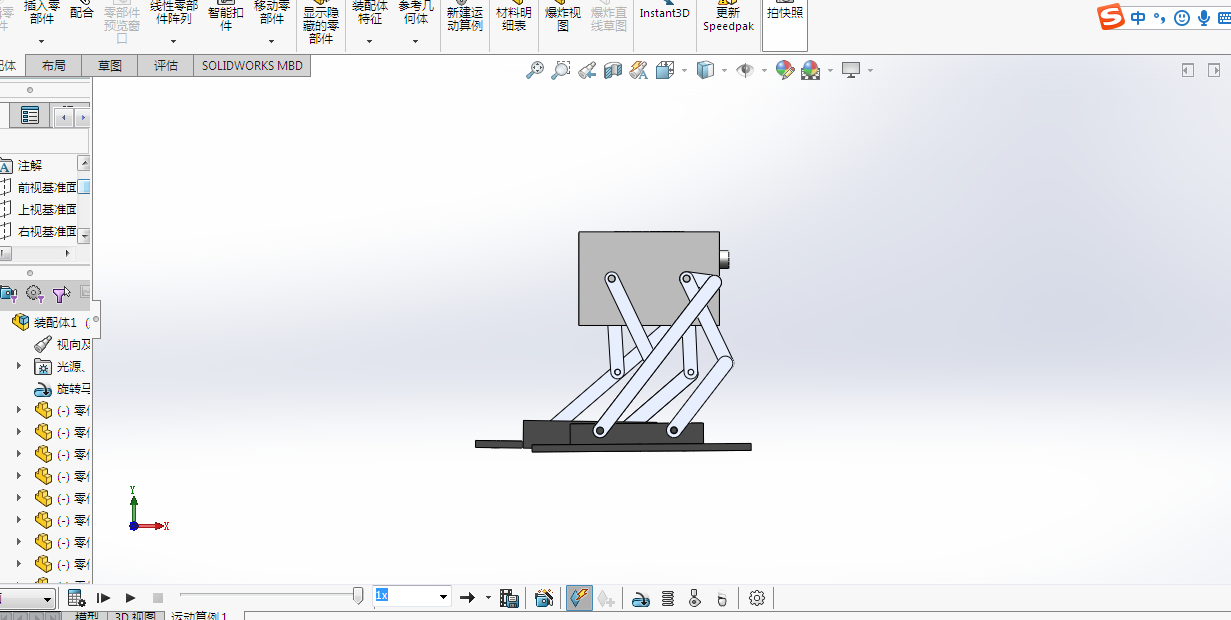Click the animation playback time slider handle
Screen dimensions: 1231x620
[x=358, y=596]
